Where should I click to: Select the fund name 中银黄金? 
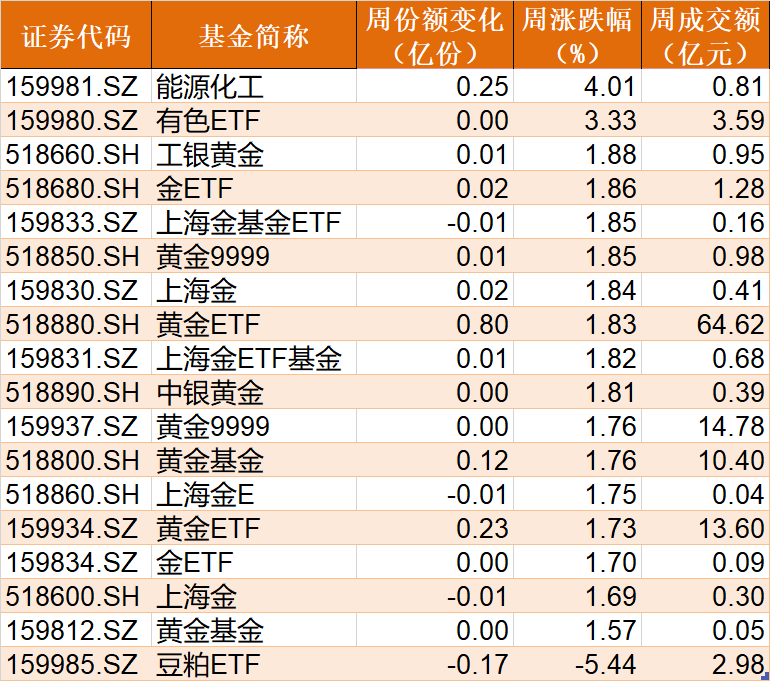point(210,392)
